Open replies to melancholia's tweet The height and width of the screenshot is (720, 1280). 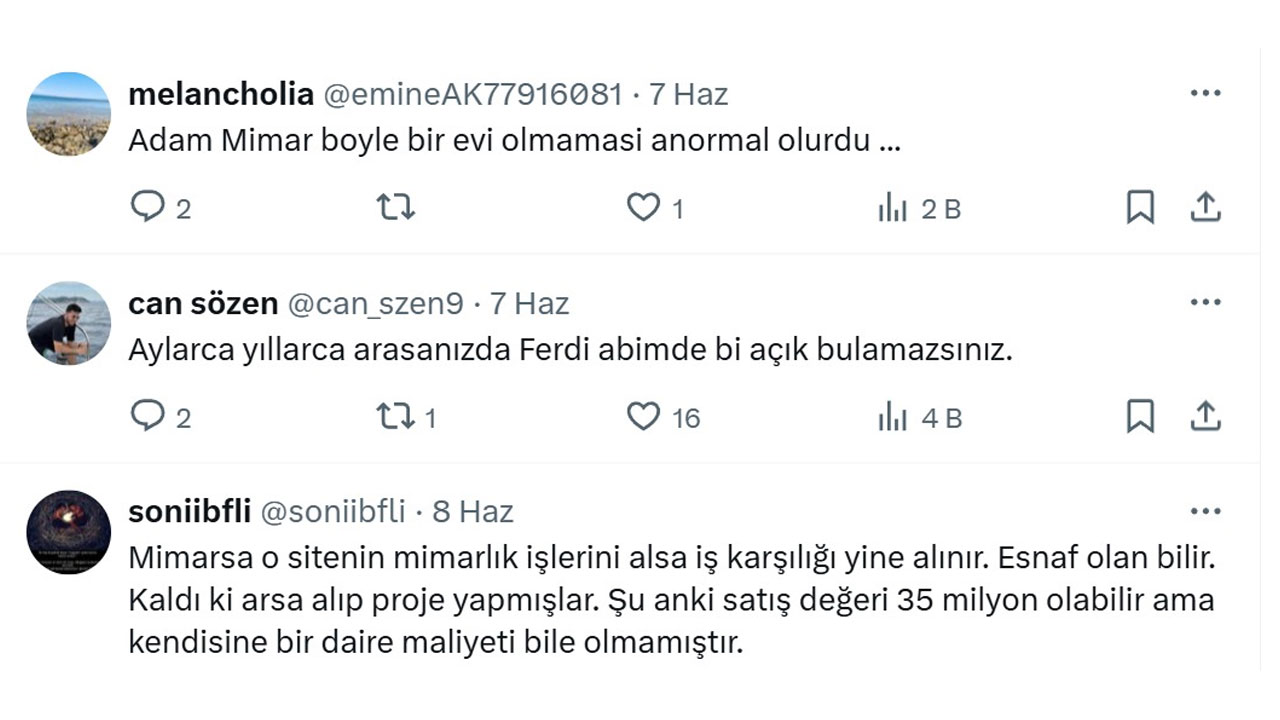tap(148, 208)
